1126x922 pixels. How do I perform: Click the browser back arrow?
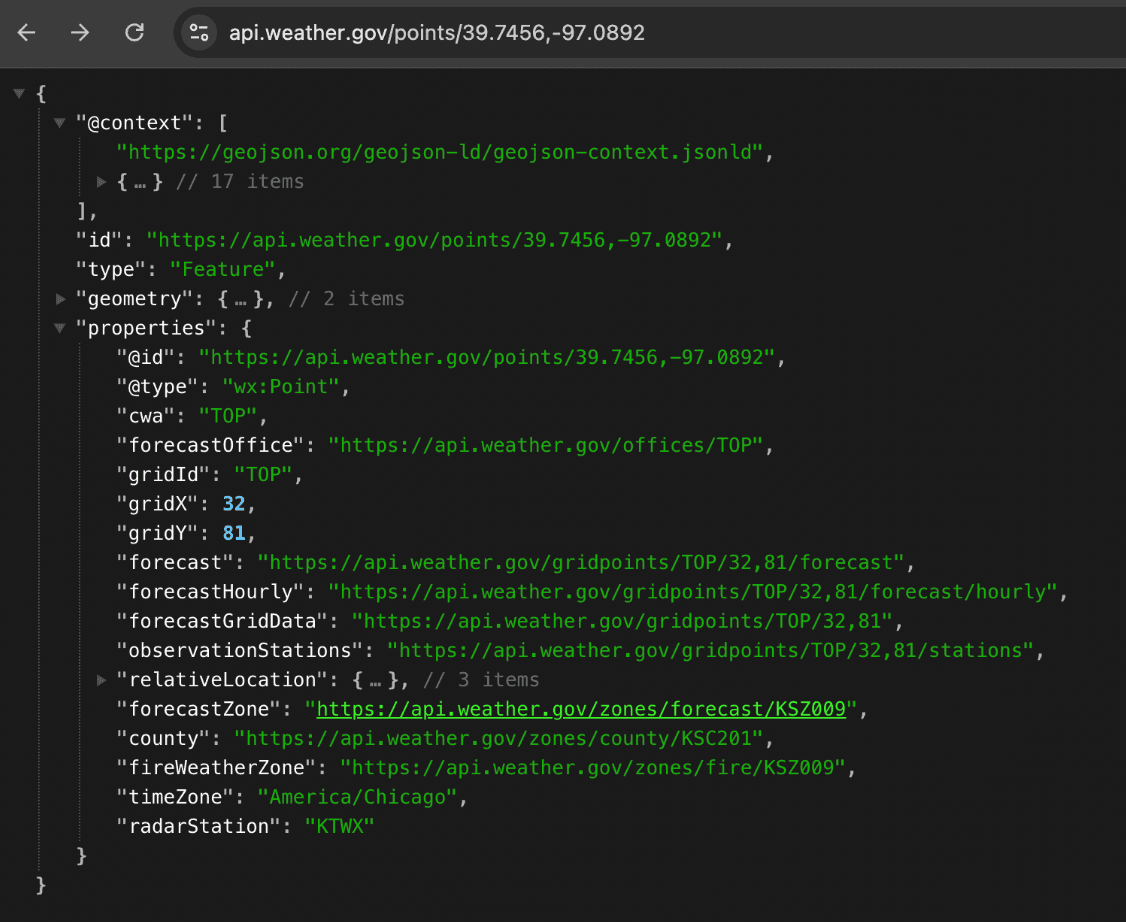tap(26, 32)
